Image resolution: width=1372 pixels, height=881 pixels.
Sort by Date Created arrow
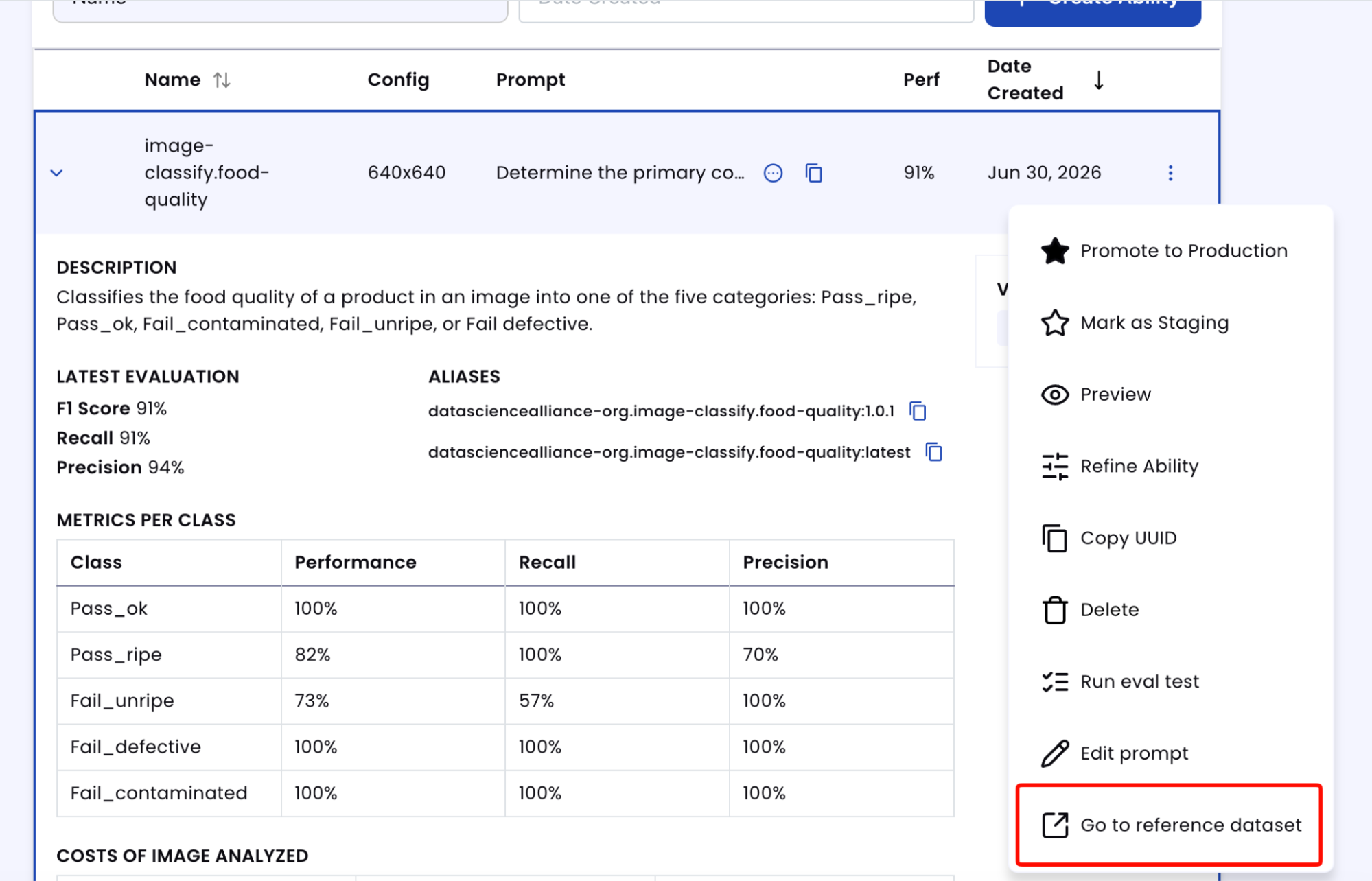(x=1099, y=80)
